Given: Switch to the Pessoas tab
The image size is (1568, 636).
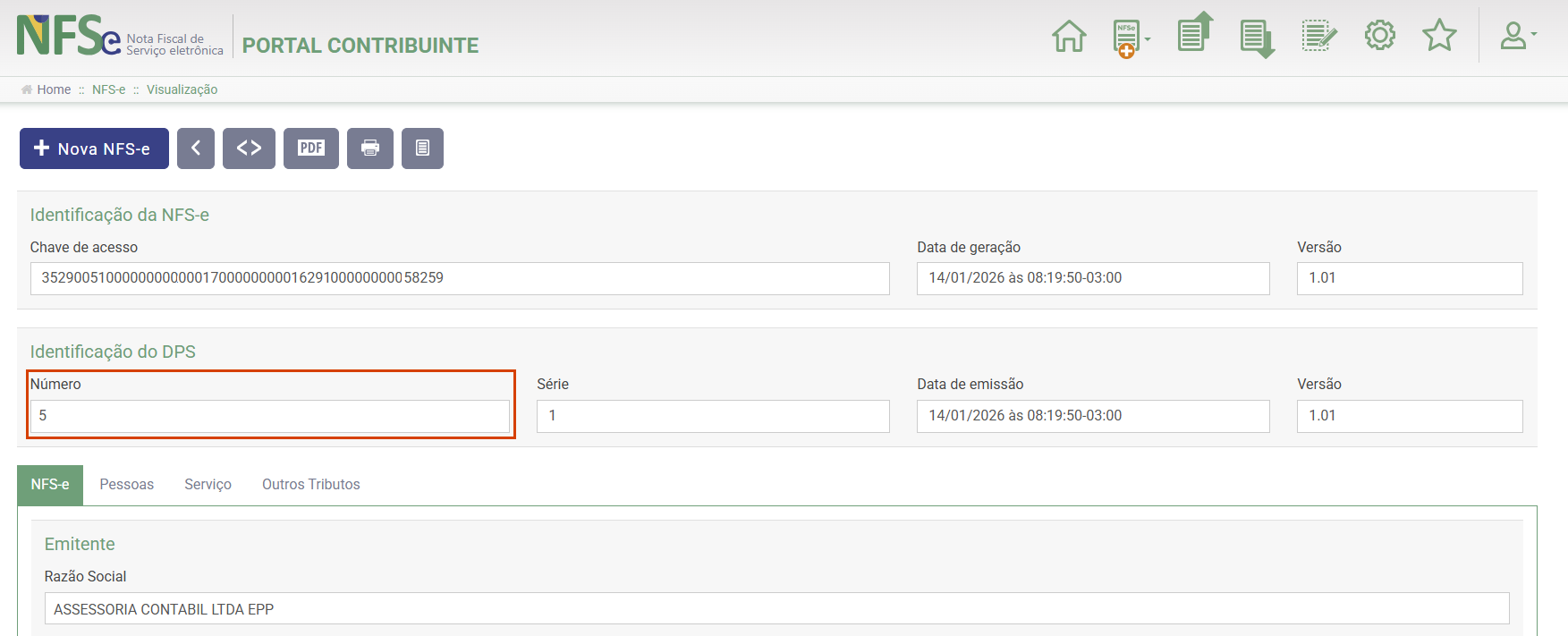Looking at the screenshot, I should pyautogui.click(x=126, y=484).
